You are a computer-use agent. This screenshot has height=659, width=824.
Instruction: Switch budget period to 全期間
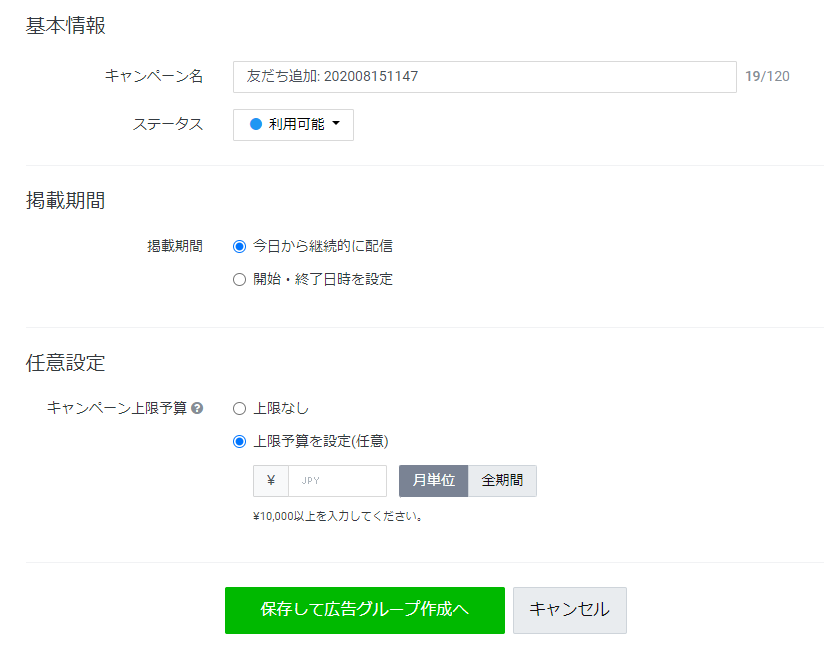point(502,480)
